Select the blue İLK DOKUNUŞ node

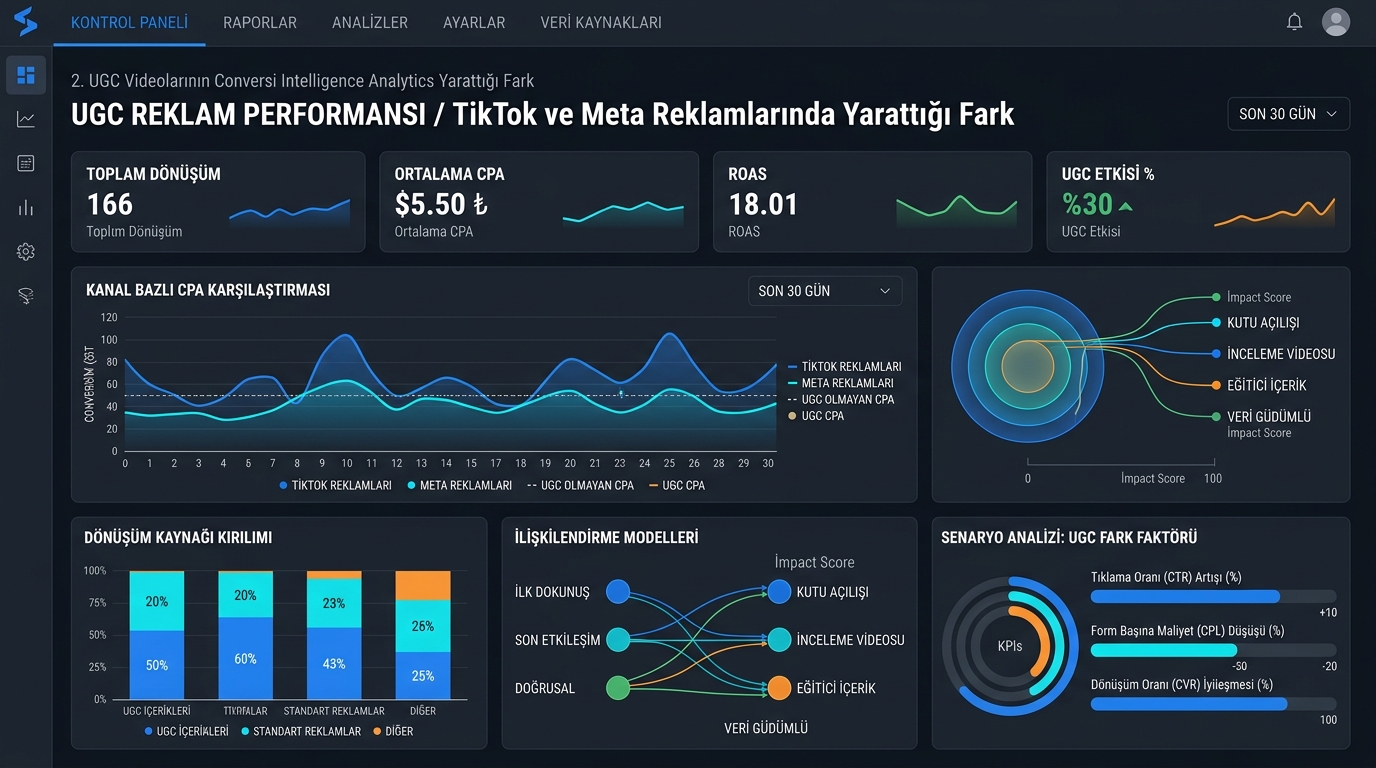[618, 591]
